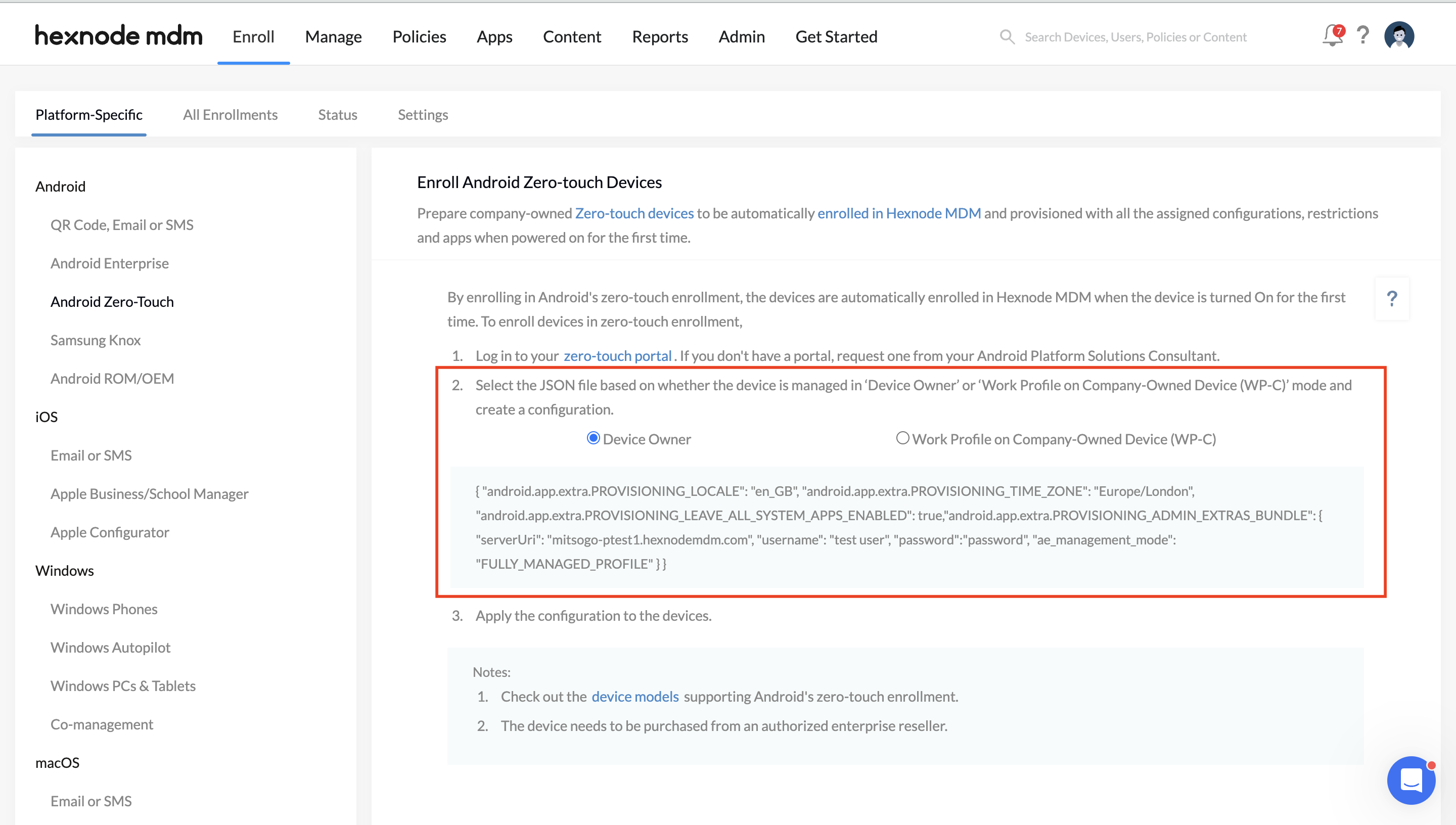The width and height of the screenshot is (1456, 825).
Task: Select Email or SMS under iOS
Action: pyautogui.click(x=90, y=455)
